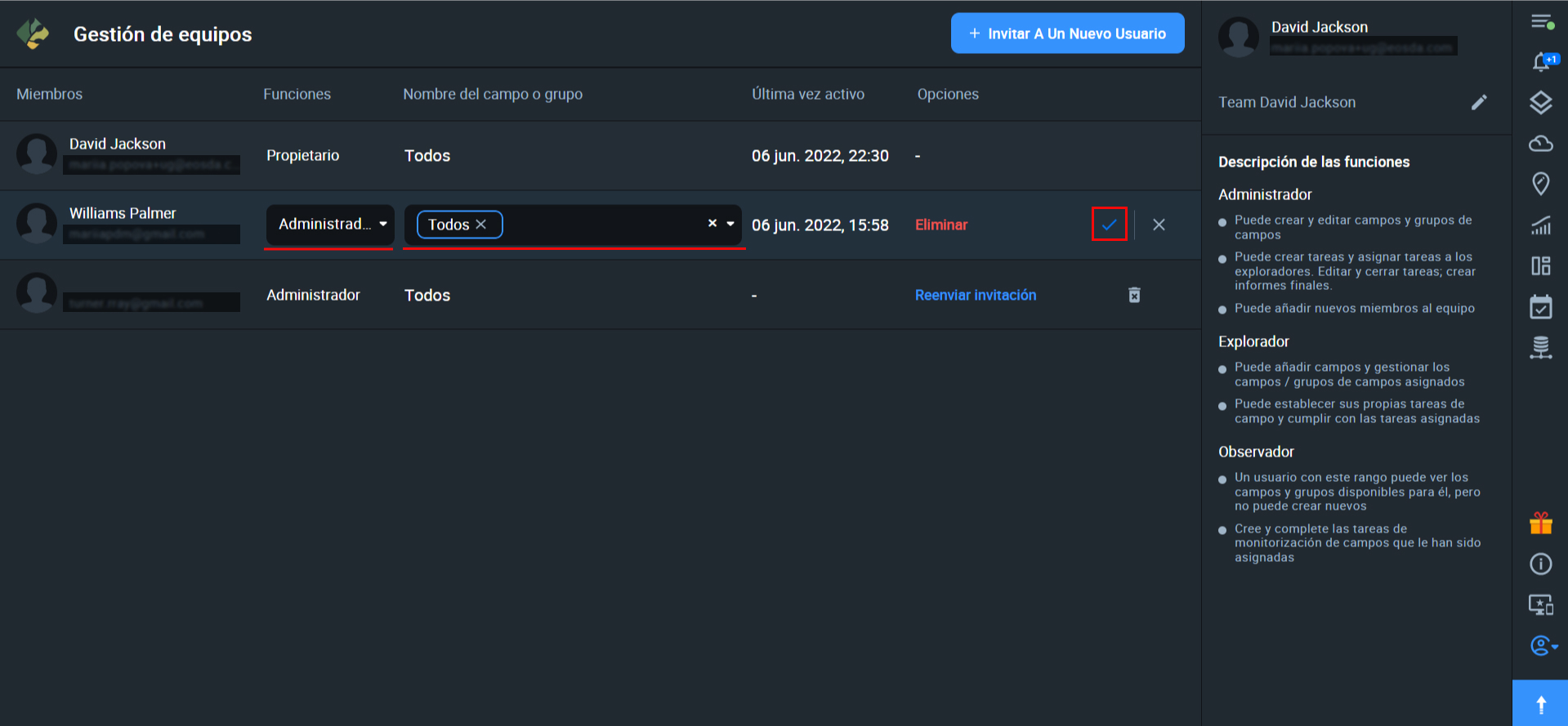Click the Reenviar invitación link
The height and width of the screenshot is (726, 1568).
(975, 295)
